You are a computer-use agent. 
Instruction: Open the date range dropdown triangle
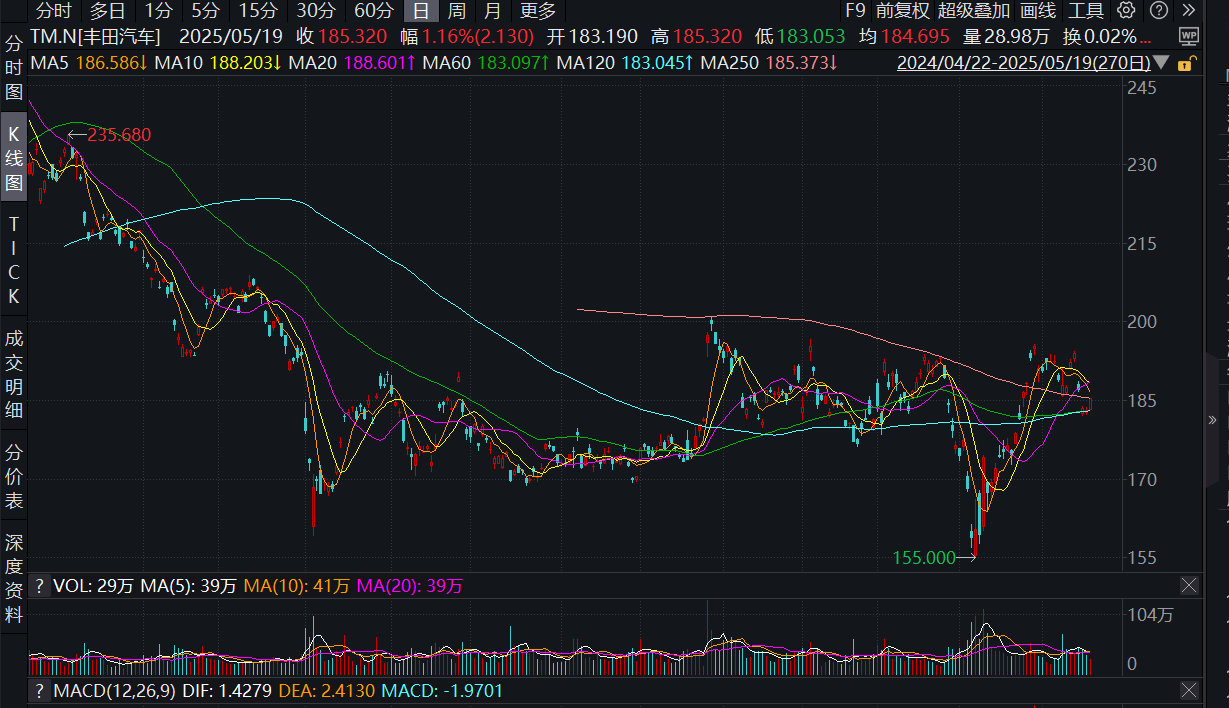[x=1160, y=63]
